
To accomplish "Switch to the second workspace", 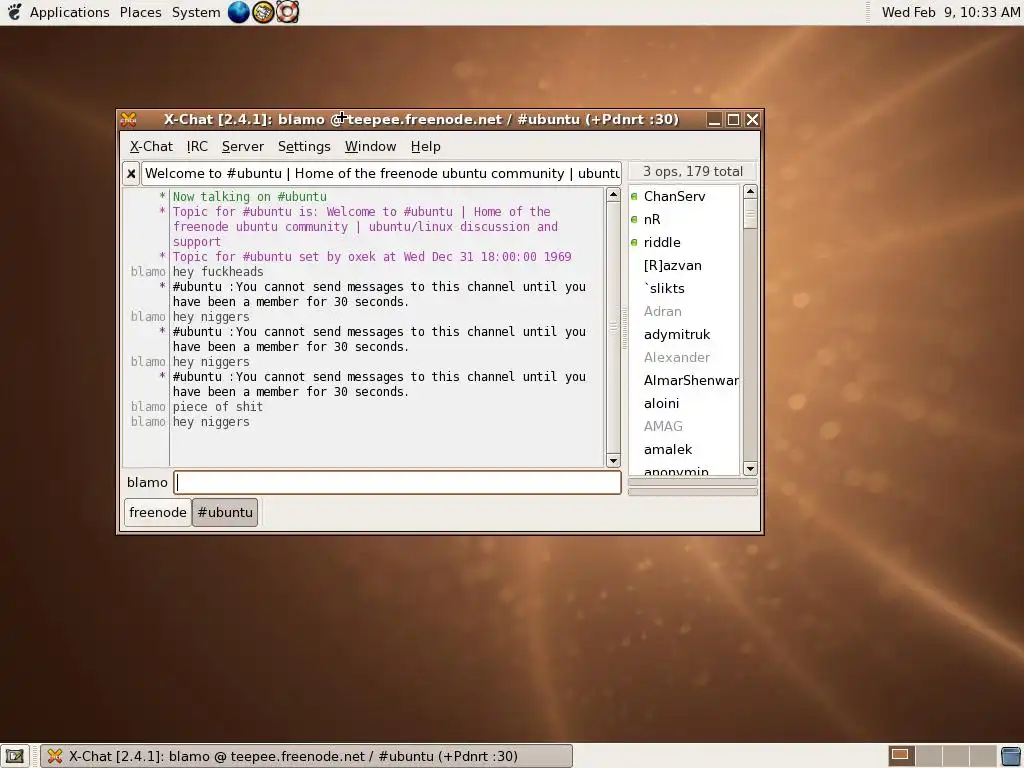I will (x=928, y=756).
